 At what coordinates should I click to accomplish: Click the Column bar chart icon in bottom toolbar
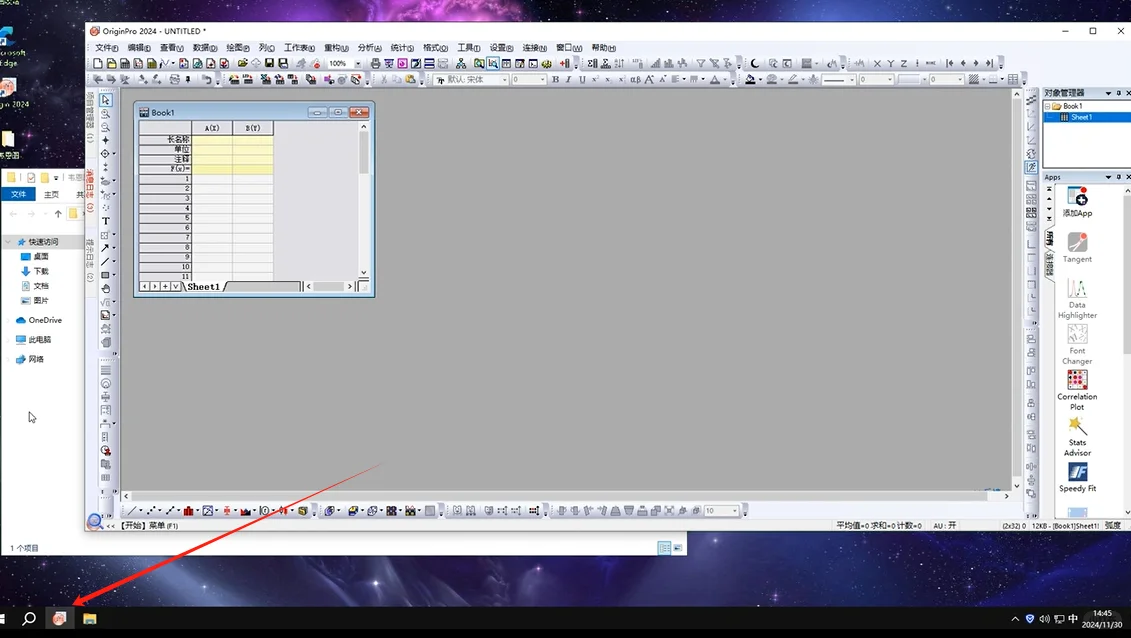[x=188, y=510]
